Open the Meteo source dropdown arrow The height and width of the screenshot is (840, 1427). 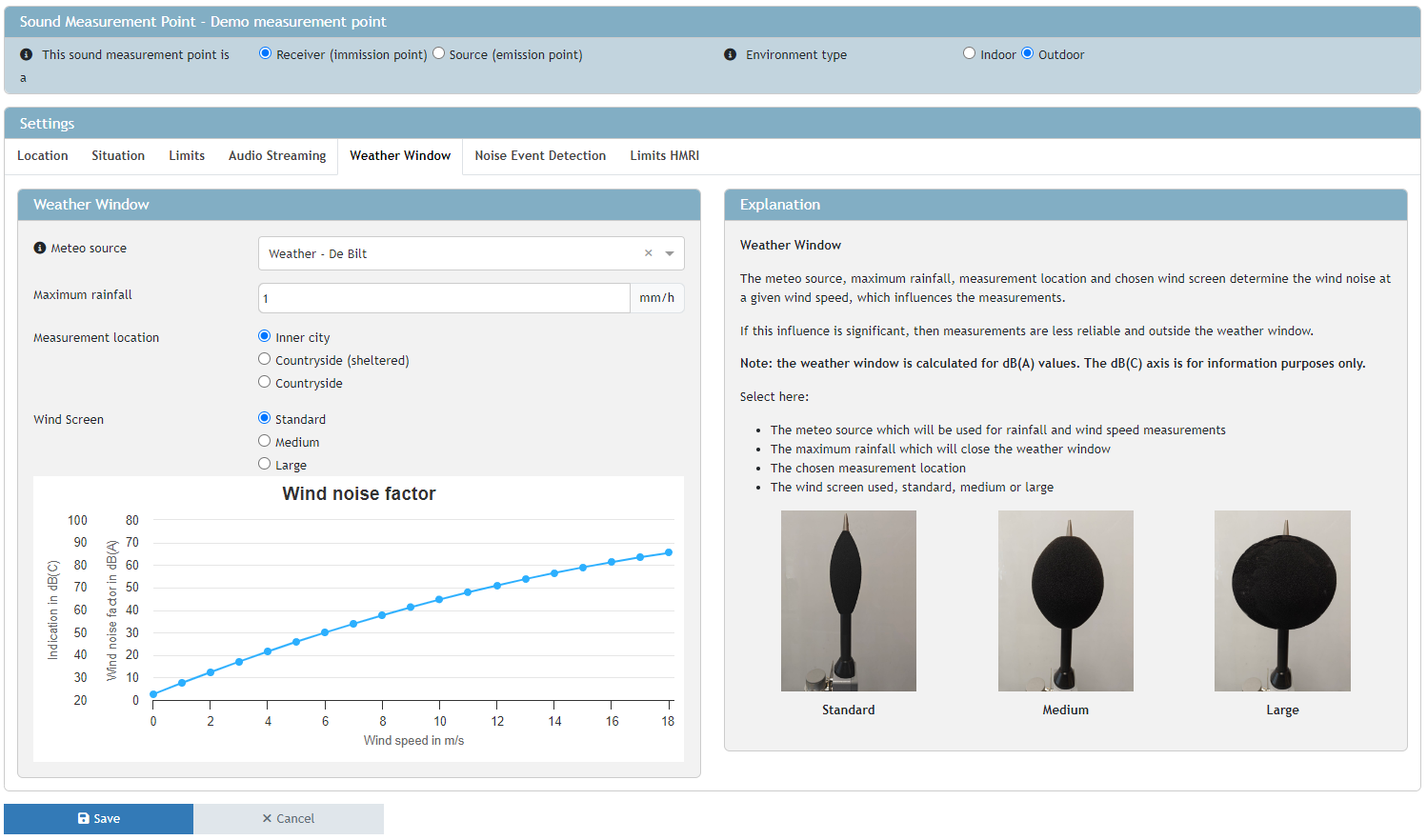[670, 253]
